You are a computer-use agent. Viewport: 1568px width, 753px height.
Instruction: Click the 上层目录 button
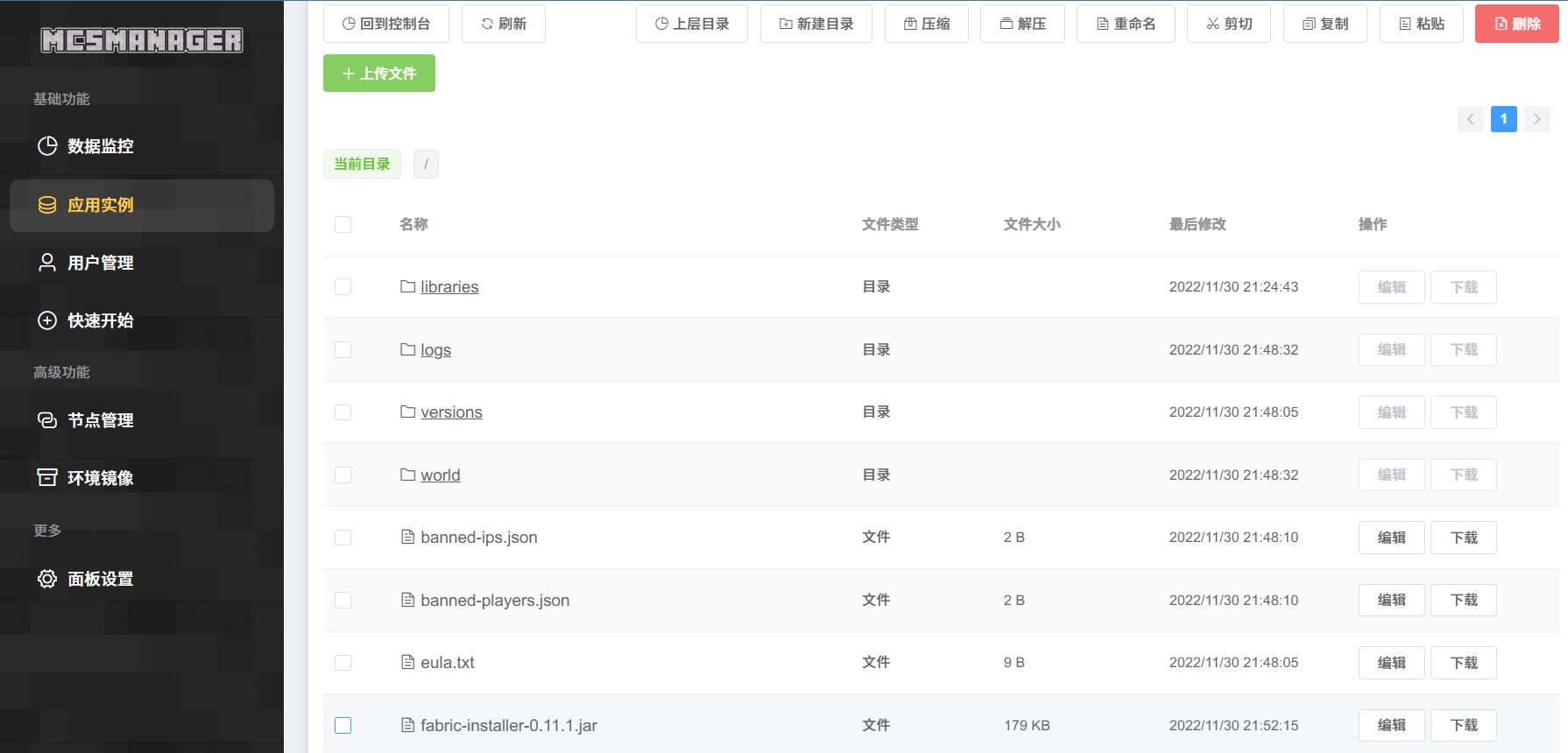tap(692, 24)
